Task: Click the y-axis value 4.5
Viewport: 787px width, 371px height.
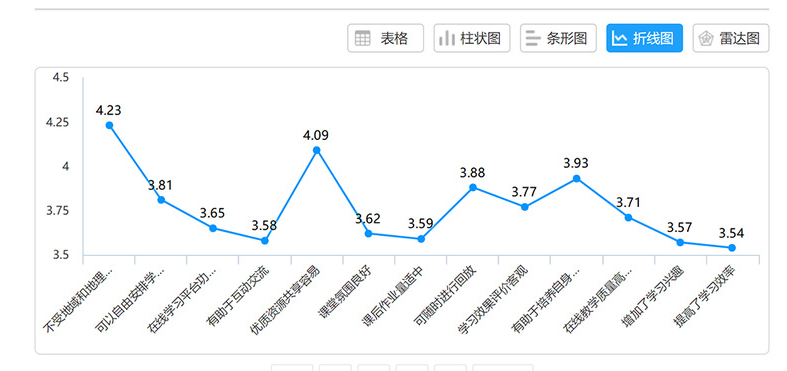Action: [60, 78]
